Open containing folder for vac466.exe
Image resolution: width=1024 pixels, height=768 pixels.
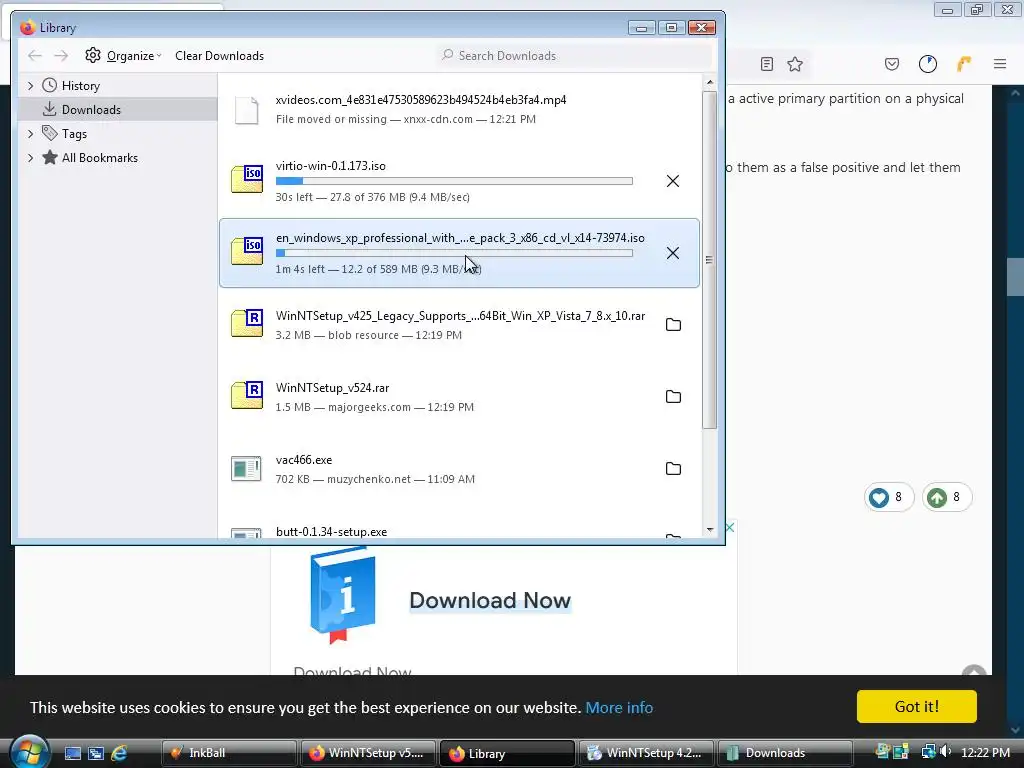(x=673, y=468)
